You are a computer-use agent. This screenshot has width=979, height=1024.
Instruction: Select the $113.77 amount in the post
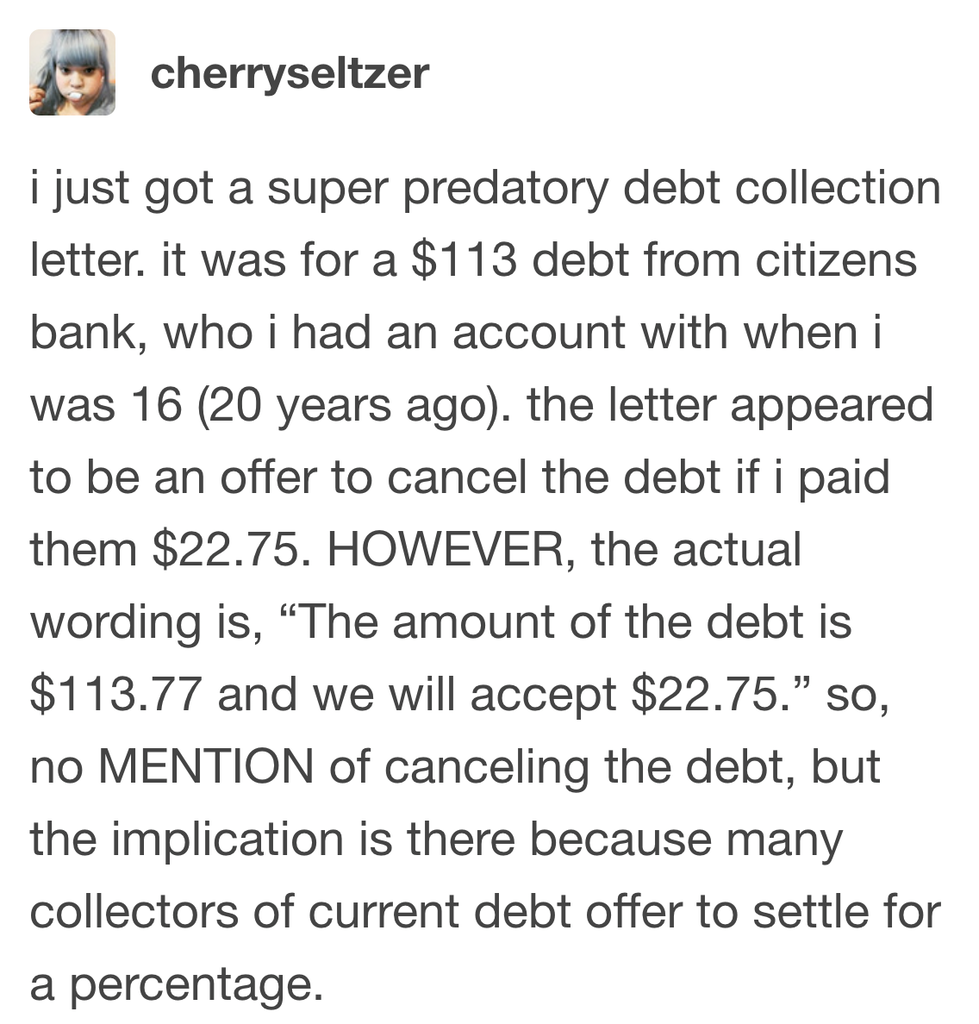pyautogui.click(x=116, y=694)
